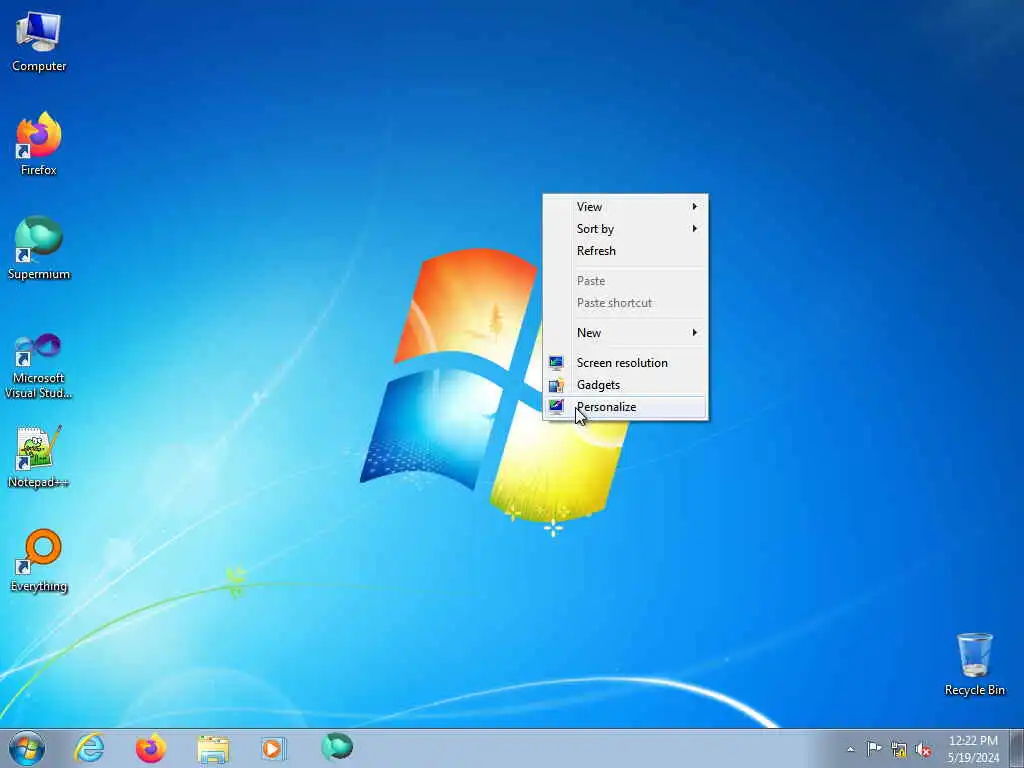The image size is (1024, 768).
Task: Launch Internet Explorer from the taskbar
Action: pos(89,748)
